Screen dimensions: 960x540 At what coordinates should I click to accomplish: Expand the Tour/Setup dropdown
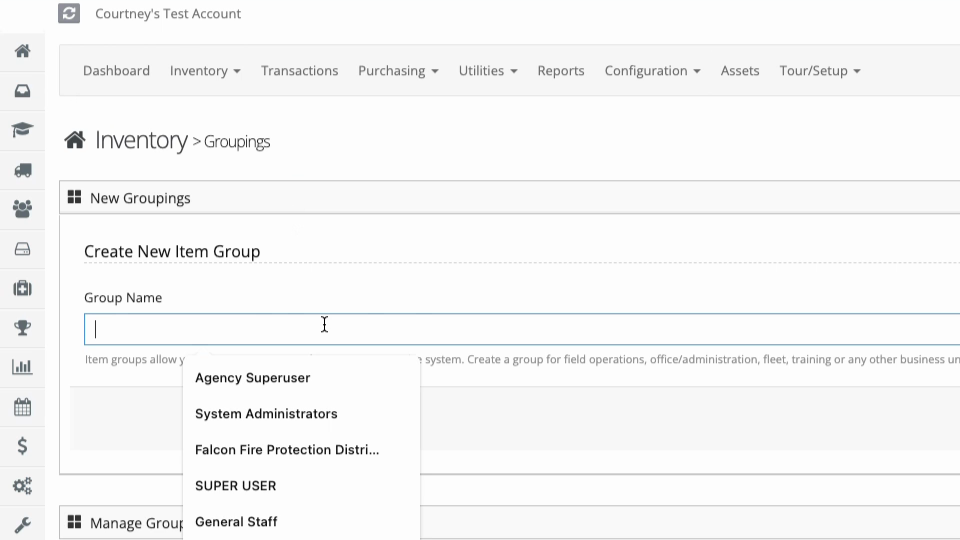point(820,71)
